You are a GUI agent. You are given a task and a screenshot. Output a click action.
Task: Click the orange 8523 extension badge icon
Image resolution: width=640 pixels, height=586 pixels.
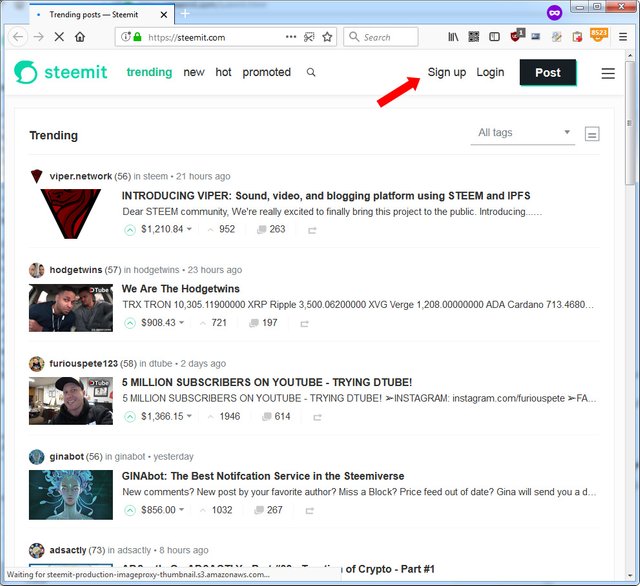pyautogui.click(x=599, y=35)
